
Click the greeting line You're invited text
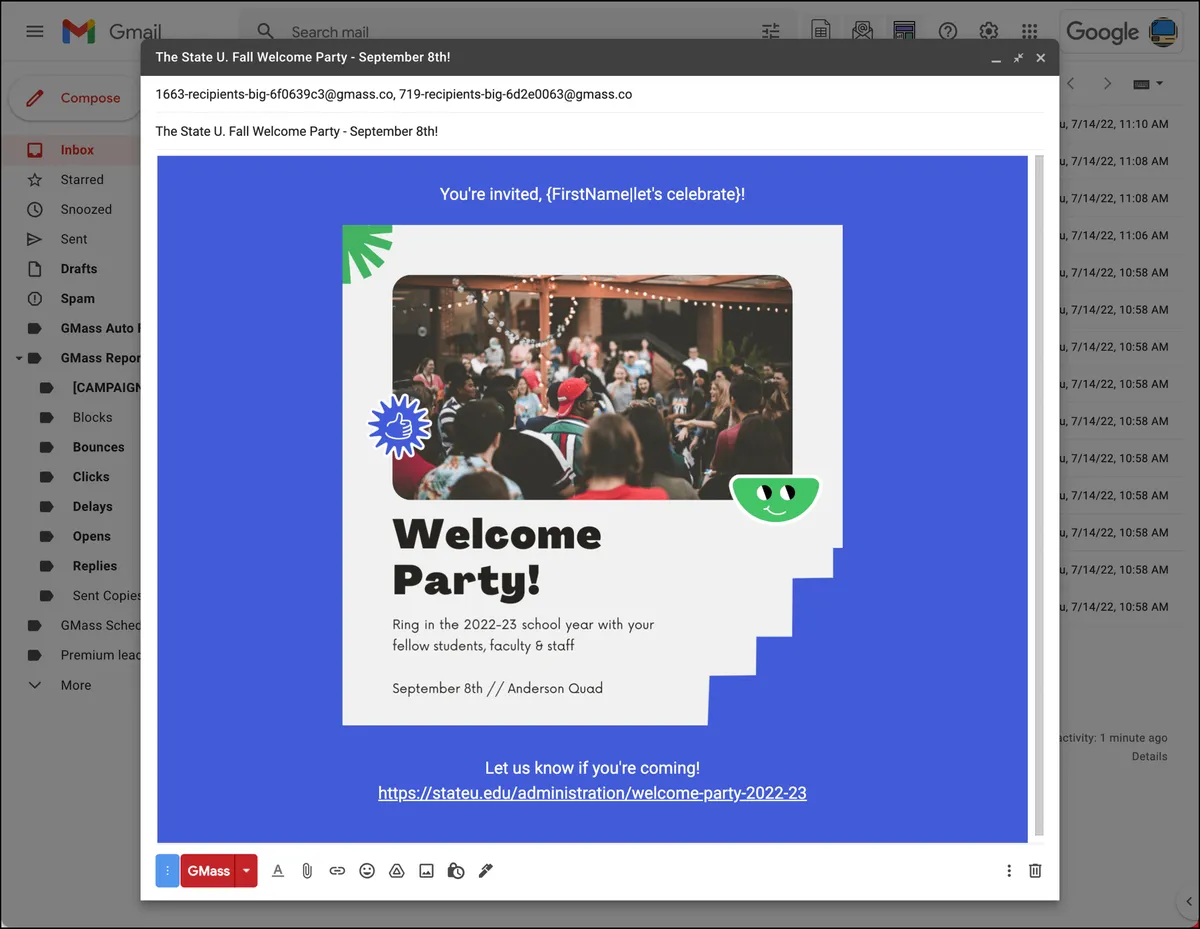point(592,194)
